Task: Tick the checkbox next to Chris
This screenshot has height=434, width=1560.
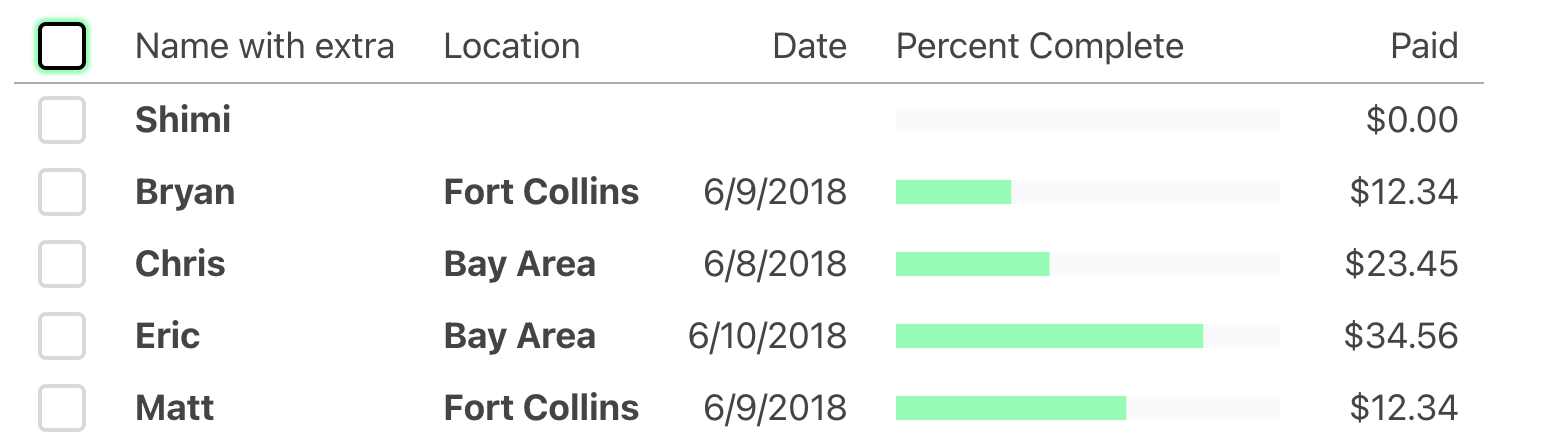Action: (x=62, y=264)
